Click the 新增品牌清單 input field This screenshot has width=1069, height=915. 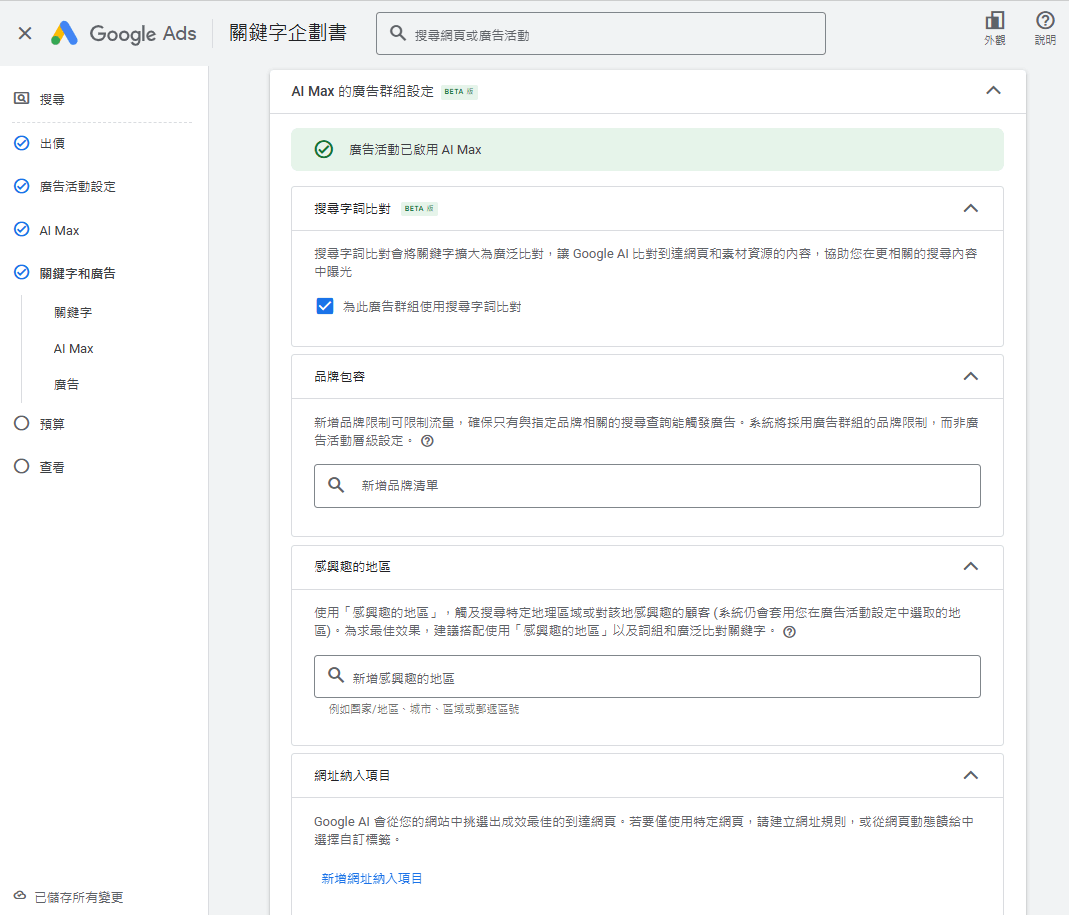pos(647,486)
